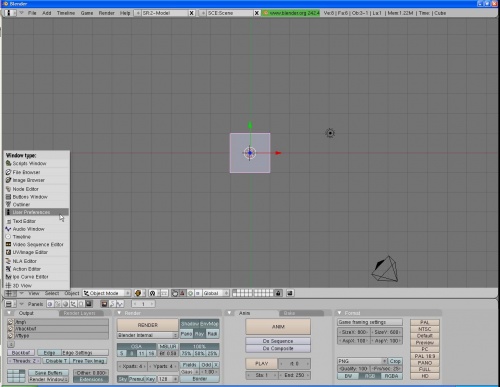
Task: Select Text Editor window type
Action: [37, 221]
